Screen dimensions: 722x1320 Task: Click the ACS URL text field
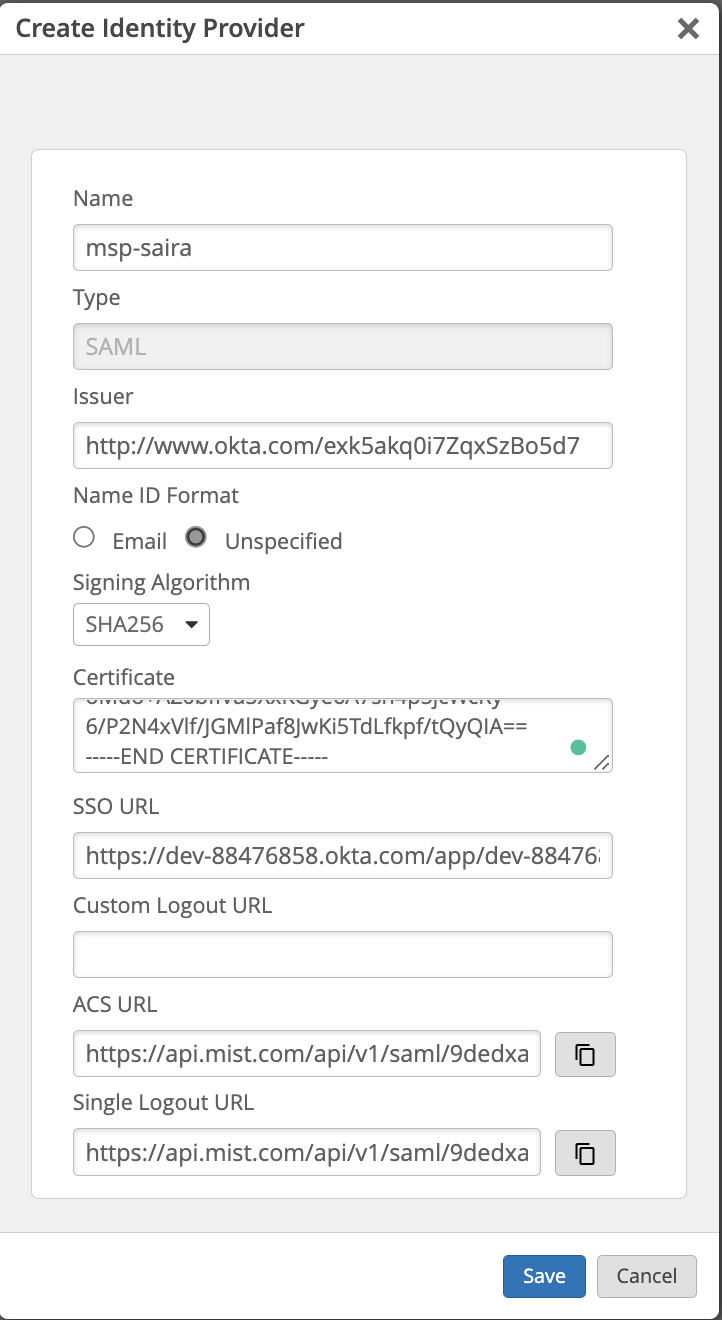point(306,1054)
